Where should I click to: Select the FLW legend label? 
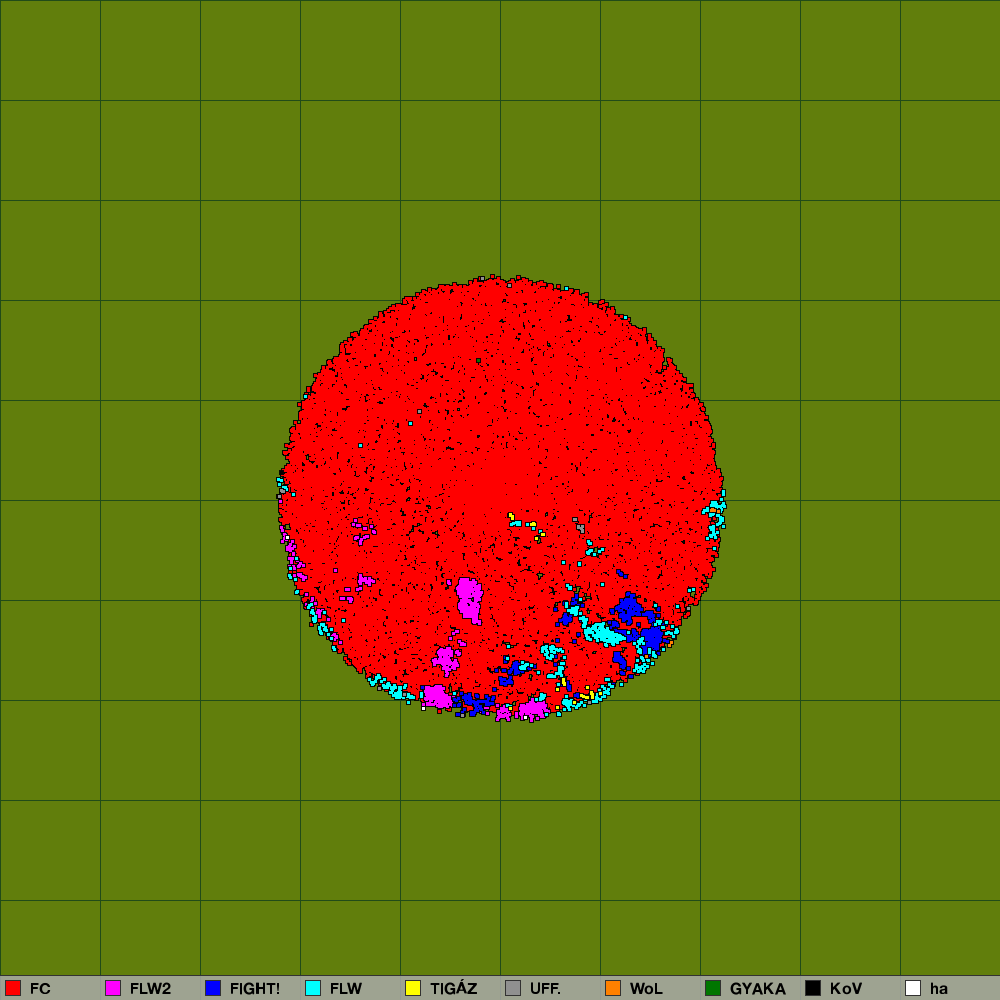click(346, 989)
